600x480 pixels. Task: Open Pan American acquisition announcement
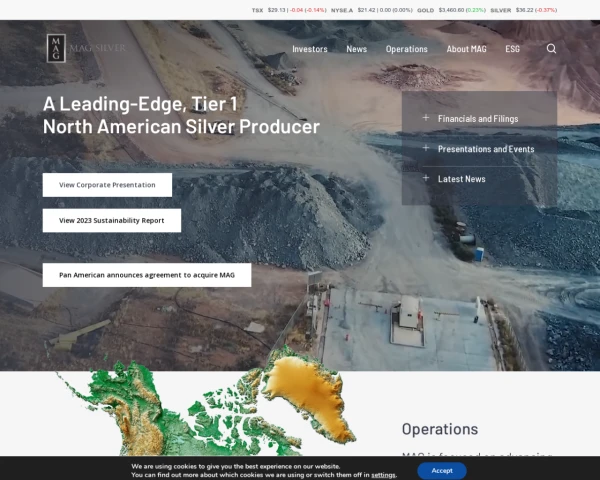pyautogui.click(x=147, y=275)
